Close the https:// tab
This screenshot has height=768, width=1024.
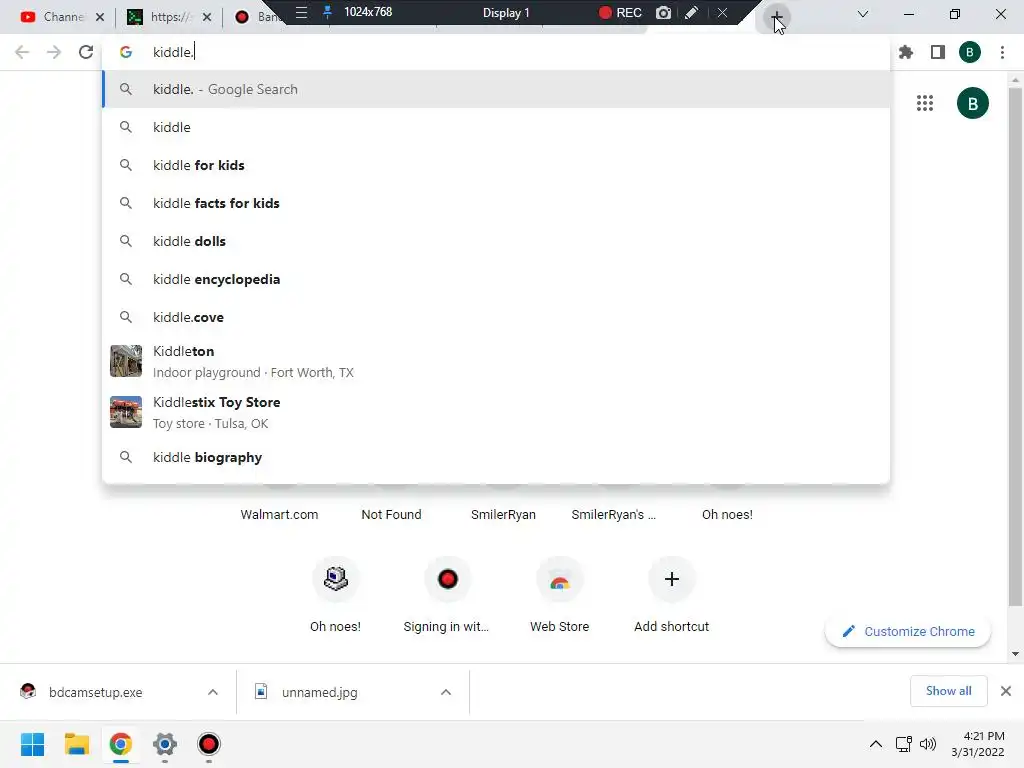(x=207, y=17)
